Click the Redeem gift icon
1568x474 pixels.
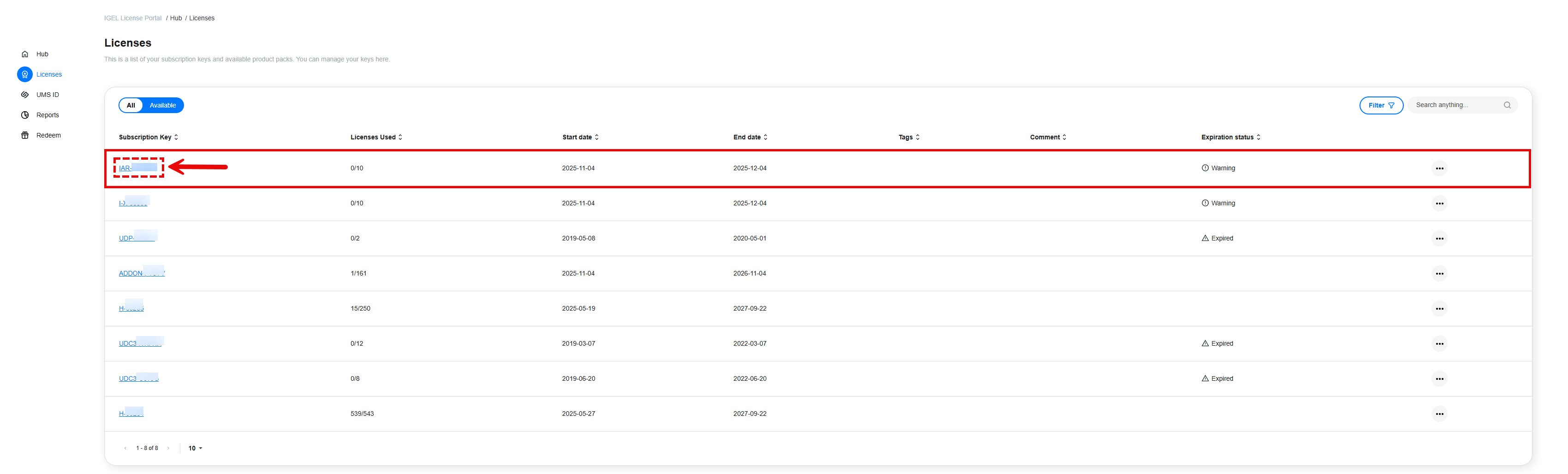(25, 135)
